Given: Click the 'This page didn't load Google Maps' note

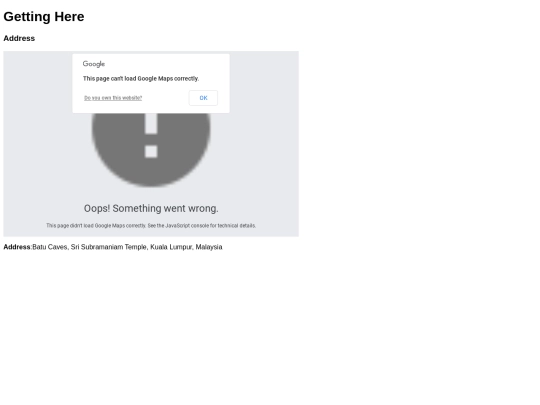Looking at the screenshot, I should coord(151,226).
